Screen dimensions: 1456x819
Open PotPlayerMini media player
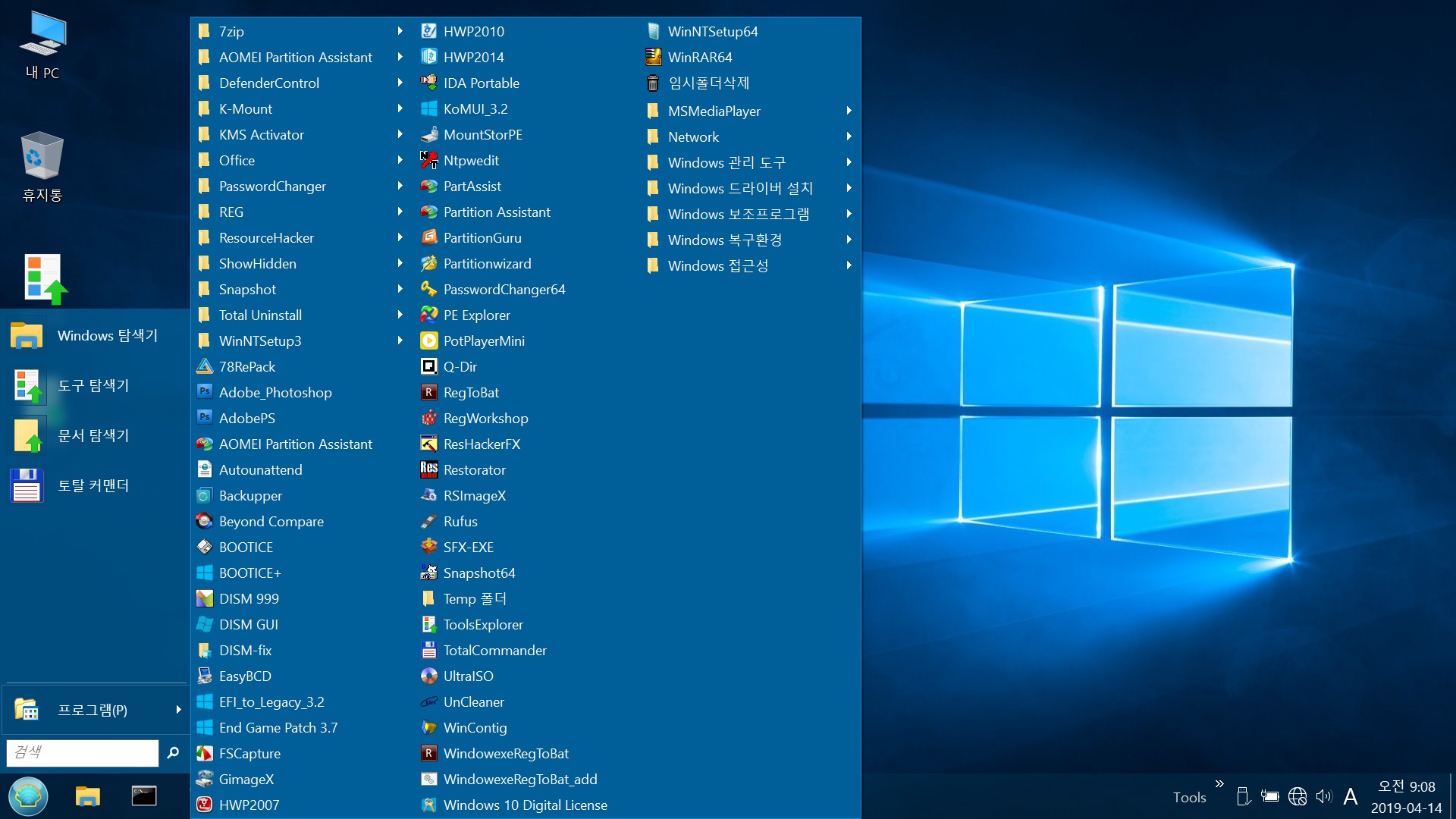click(485, 340)
